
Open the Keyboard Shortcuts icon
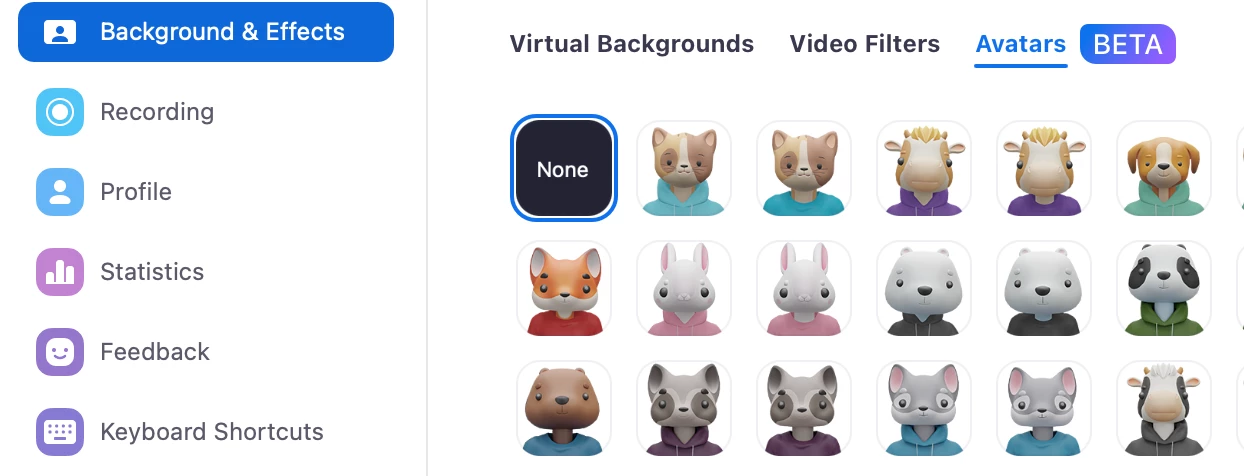[x=60, y=432]
